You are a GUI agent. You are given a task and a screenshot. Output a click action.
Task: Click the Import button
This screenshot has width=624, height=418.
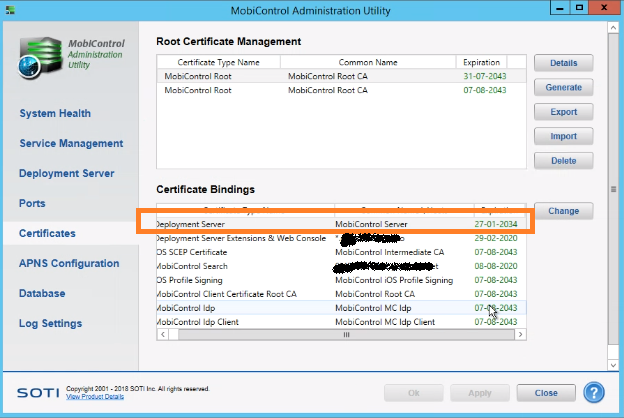tap(564, 136)
